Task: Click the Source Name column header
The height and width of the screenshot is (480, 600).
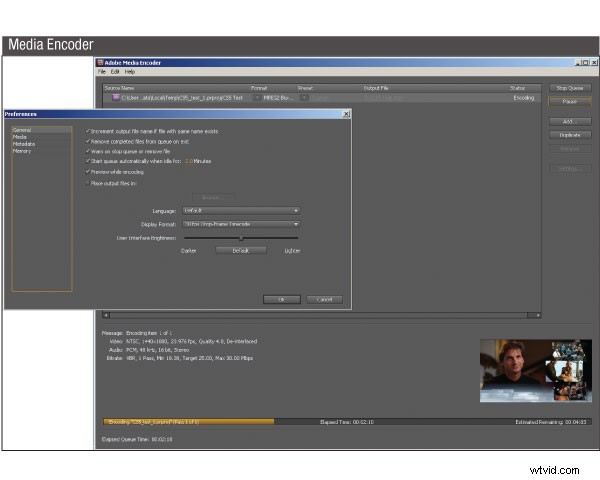Action: [119, 88]
